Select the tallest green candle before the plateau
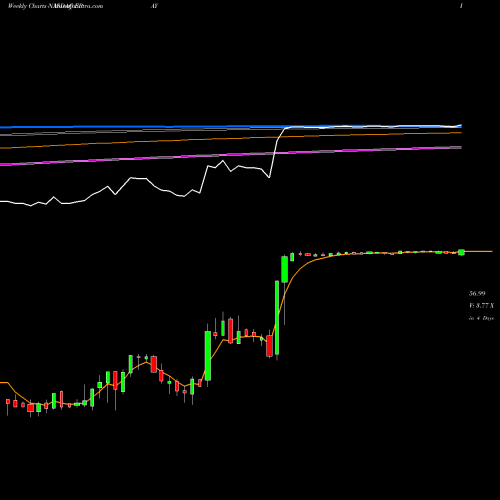The image size is (500, 500). pos(277,318)
